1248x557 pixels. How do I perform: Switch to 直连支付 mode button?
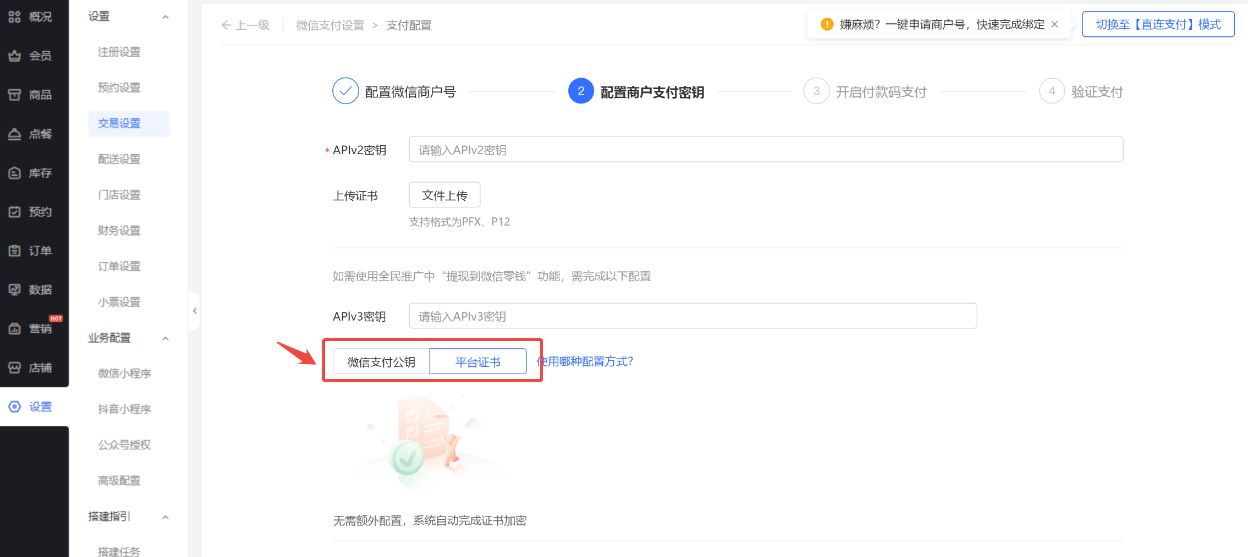(x=1158, y=24)
